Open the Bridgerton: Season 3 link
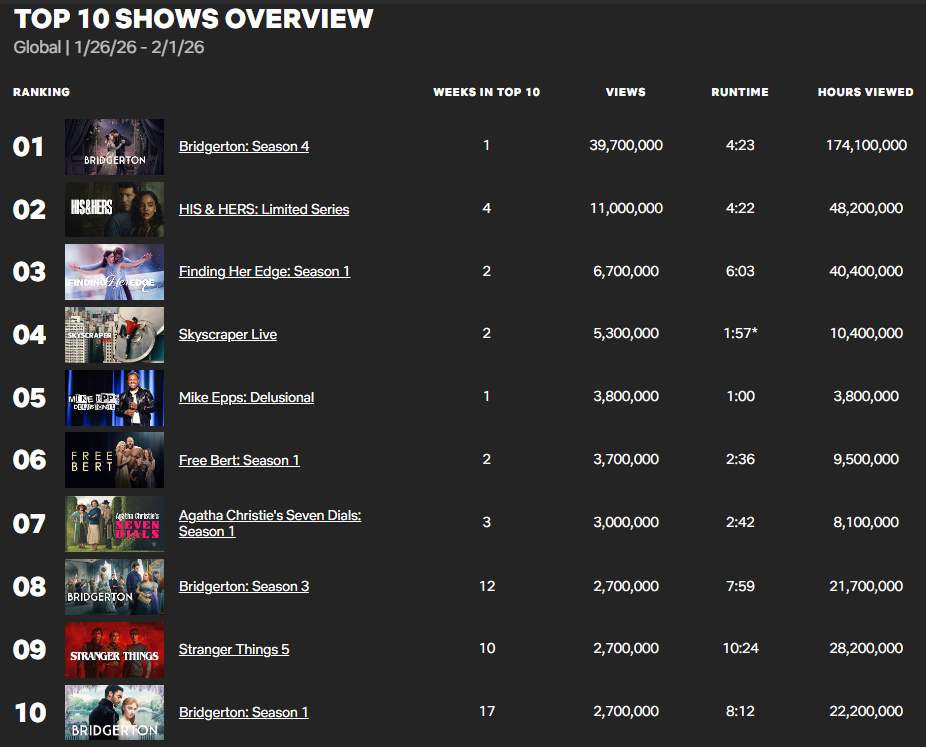This screenshot has height=747, width=926. tap(244, 586)
